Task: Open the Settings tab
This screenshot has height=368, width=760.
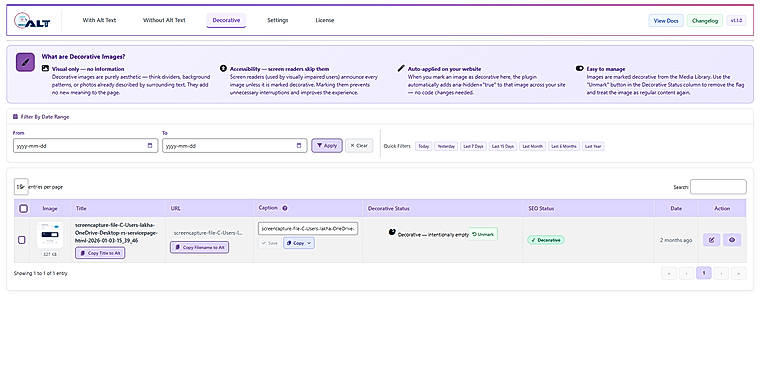Action: (278, 20)
